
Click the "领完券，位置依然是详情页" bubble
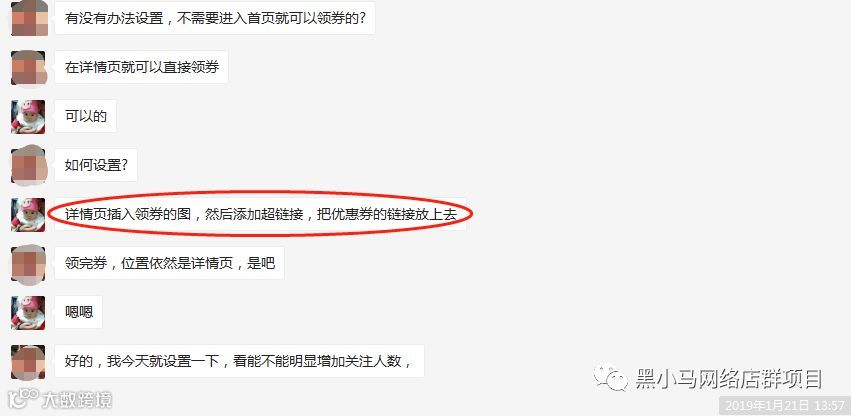[x=169, y=263]
